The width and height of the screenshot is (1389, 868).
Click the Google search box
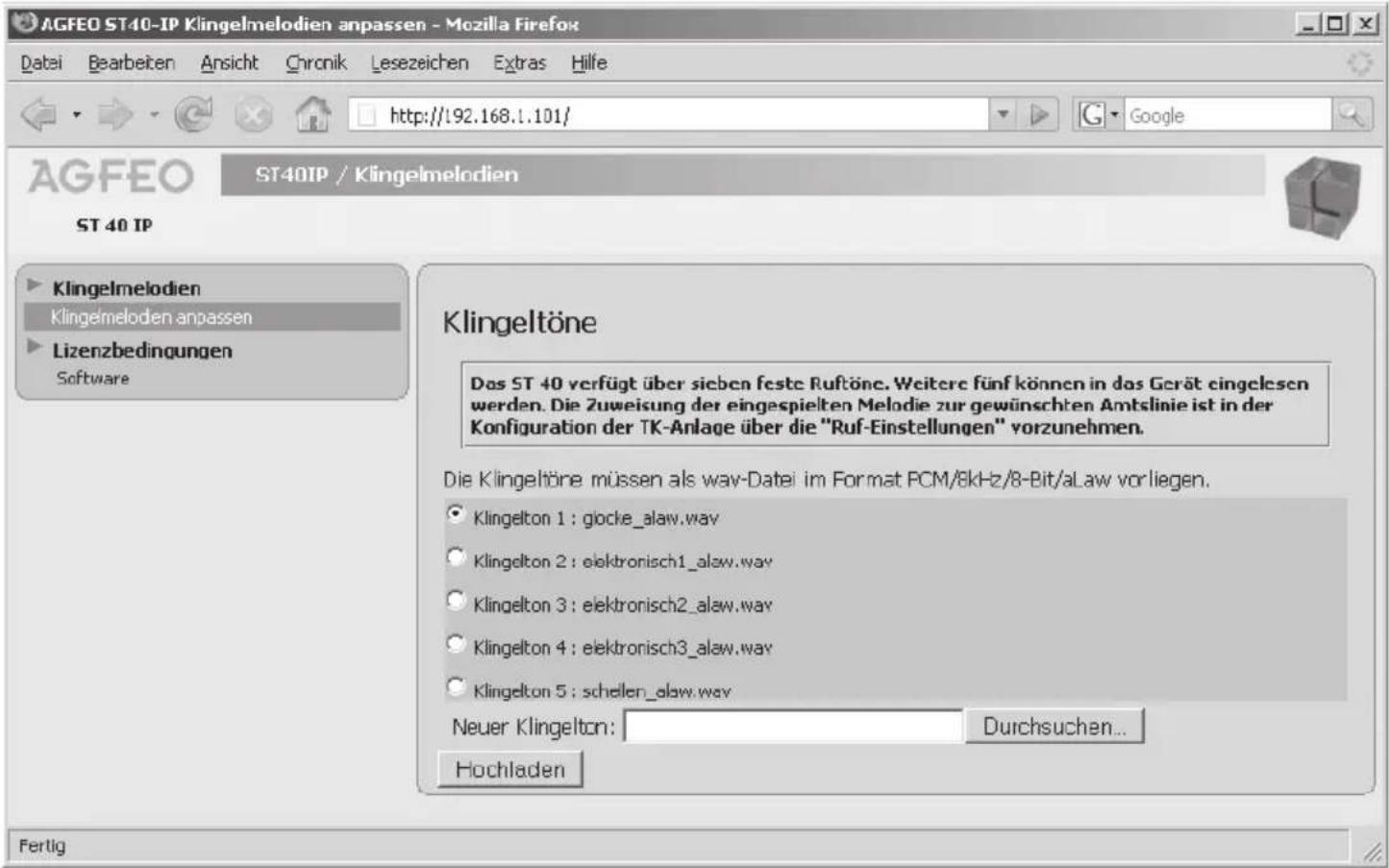[1228, 115]
